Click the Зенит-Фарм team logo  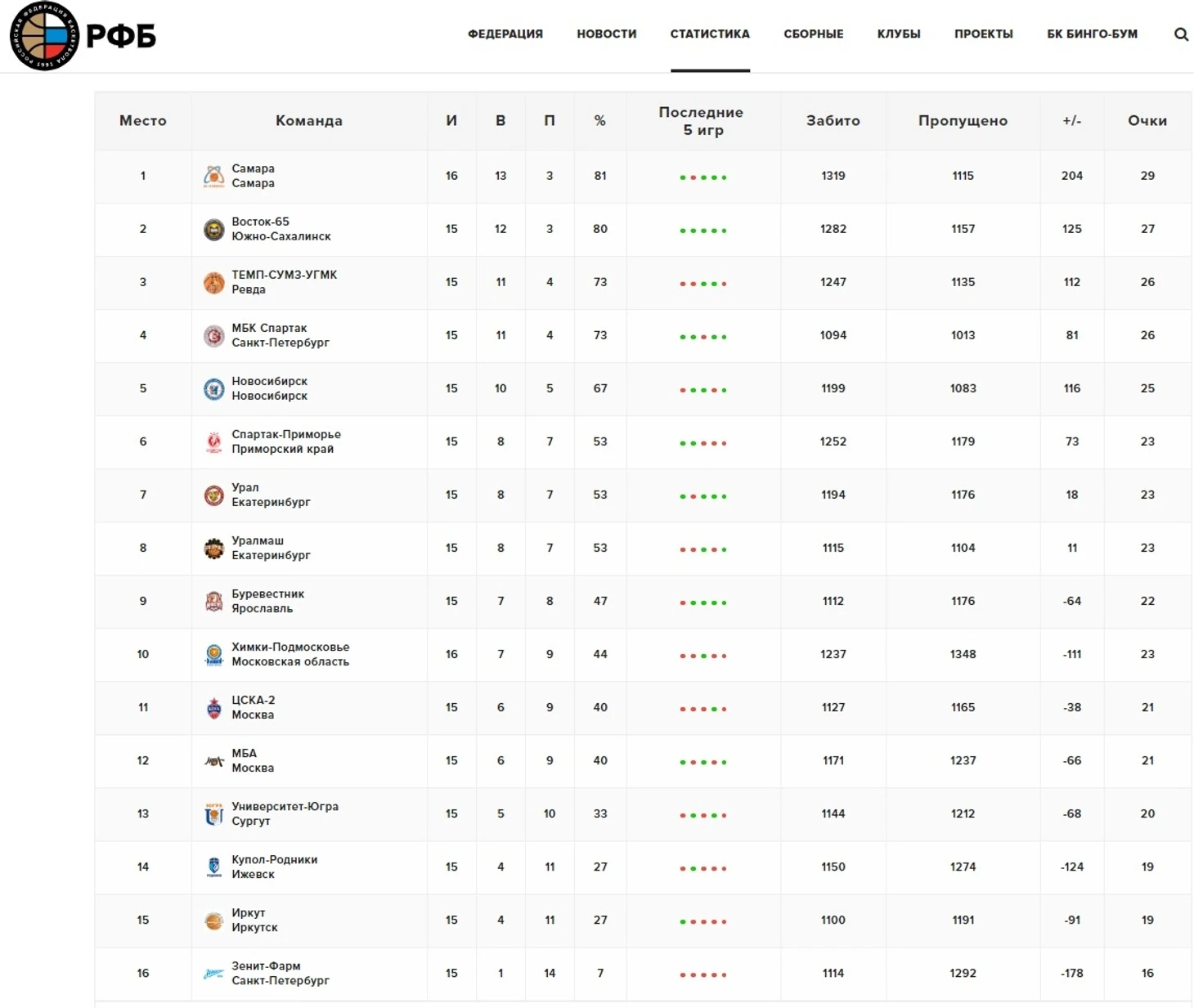(x=213, y=973)
